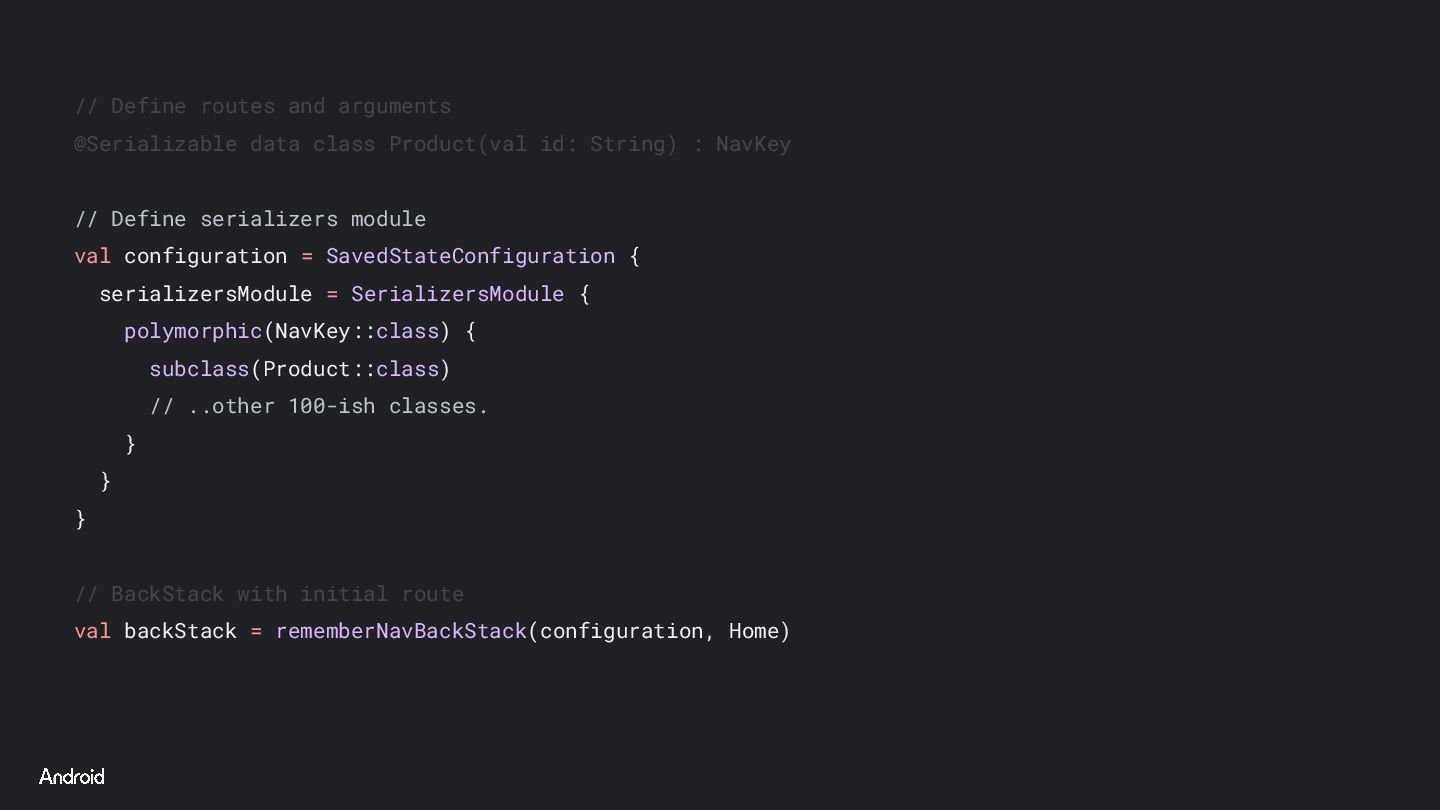Click the SerializersModule constructor call
The height and width of the screenshot is (810, 1440).
pos(457,294)
